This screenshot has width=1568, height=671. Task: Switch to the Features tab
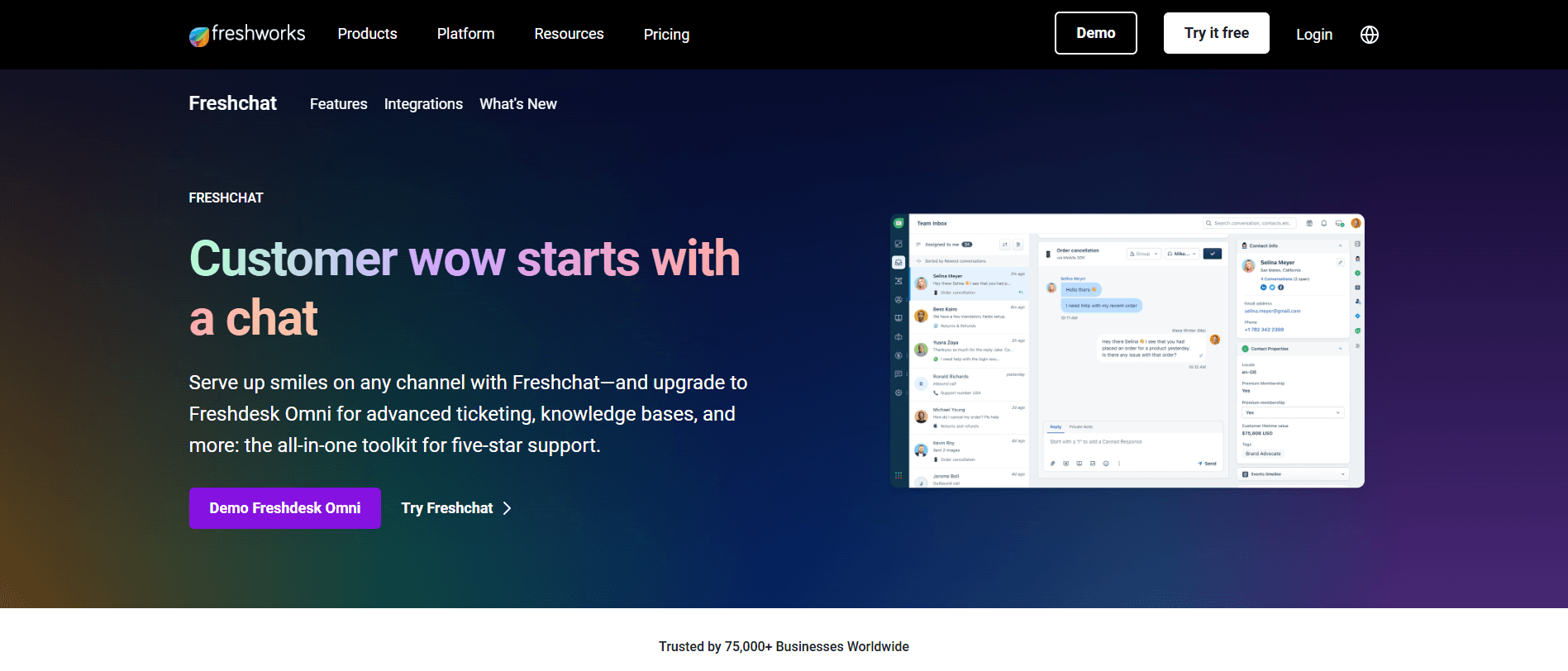[339, 104]
